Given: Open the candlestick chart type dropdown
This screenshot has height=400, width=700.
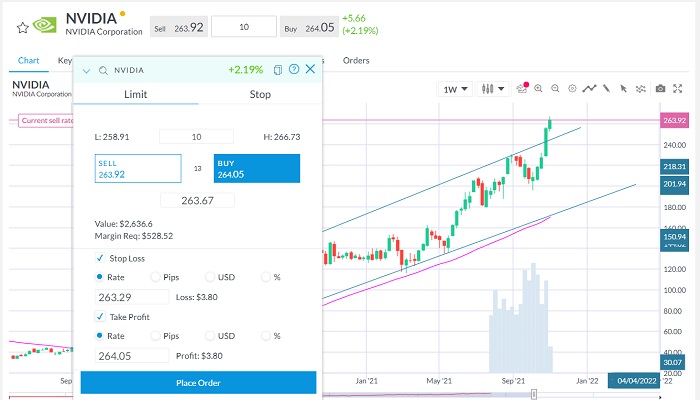Looking at the screenshot, I should pyautogui.click(x=492, y=89).
